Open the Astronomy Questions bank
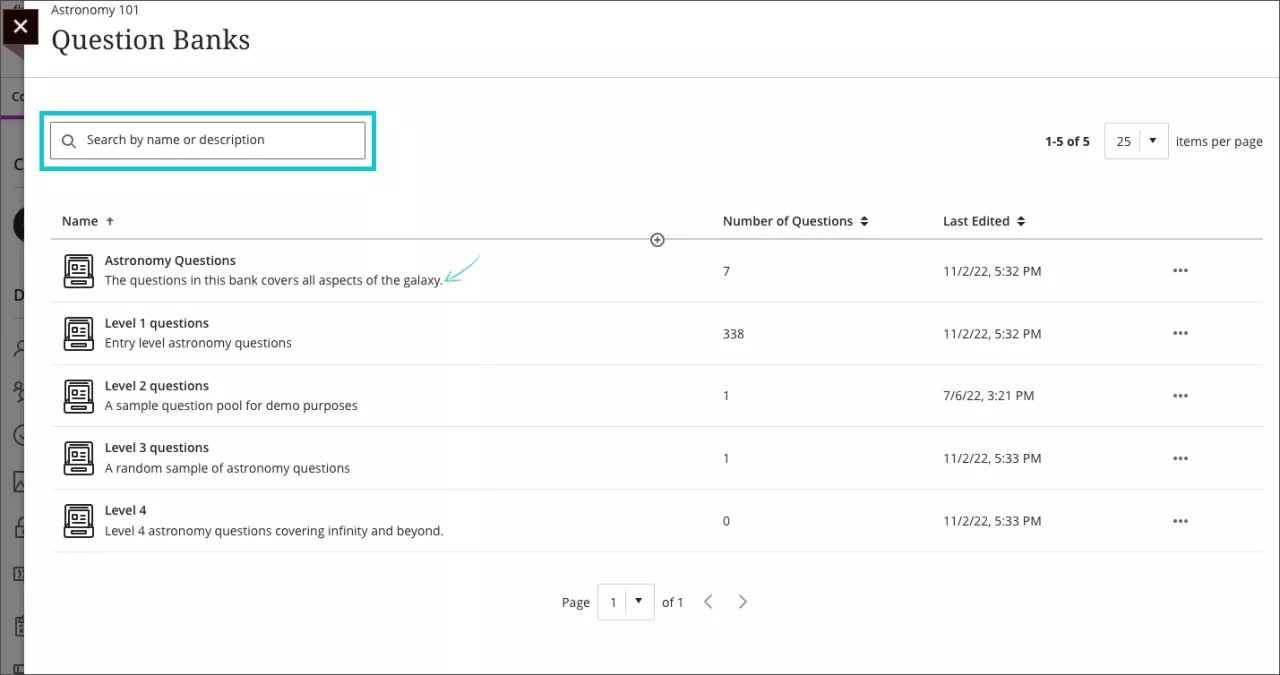The width and height of the screenshot is (1280, 675). click(x=170, y=260)
